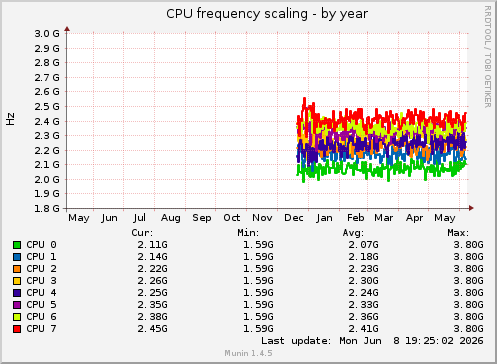Click CPU 5 current value '2.35G'

click(153, 305)
